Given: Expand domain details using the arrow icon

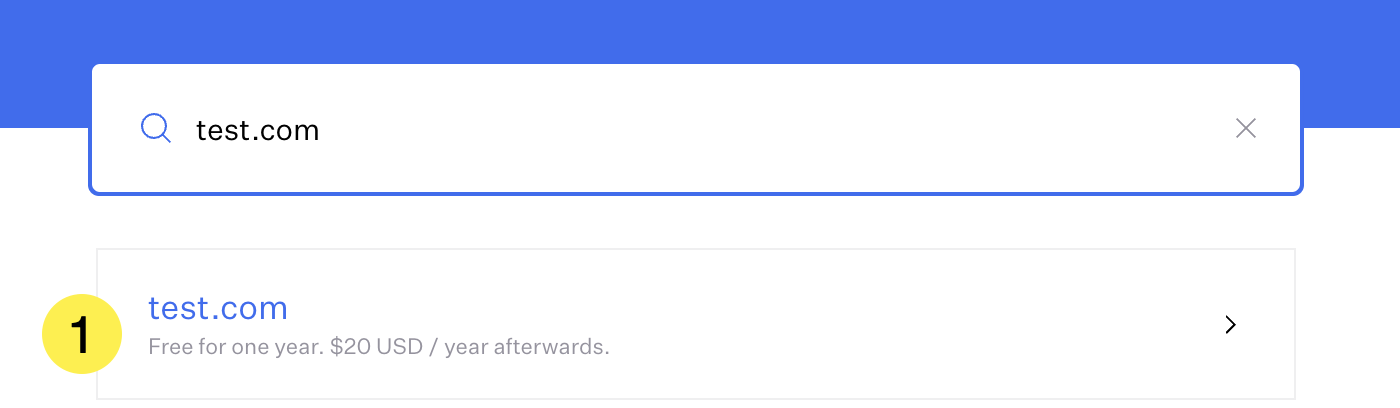Looking at the screenshot, I should coord(1231,325).
